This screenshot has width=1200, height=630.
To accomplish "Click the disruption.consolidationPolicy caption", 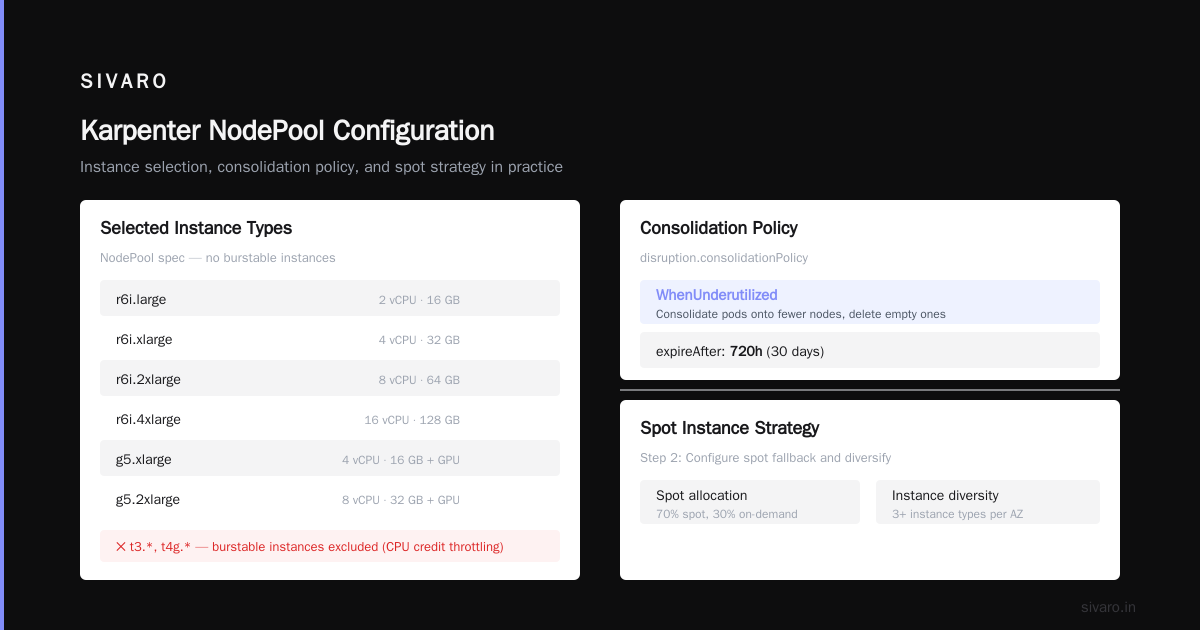I will tap(724, 258).
